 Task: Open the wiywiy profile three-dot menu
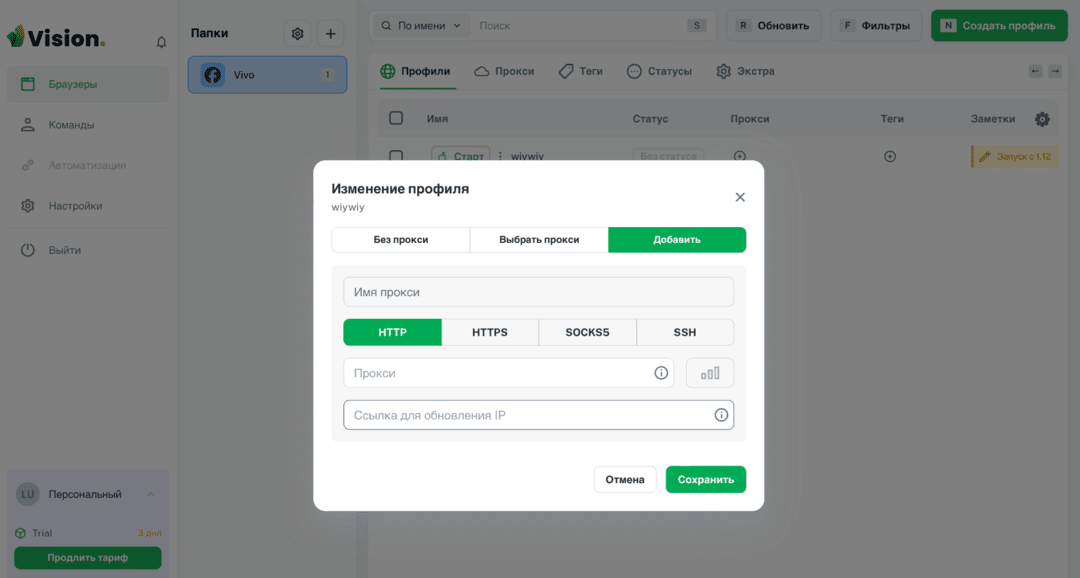(500, 156)
